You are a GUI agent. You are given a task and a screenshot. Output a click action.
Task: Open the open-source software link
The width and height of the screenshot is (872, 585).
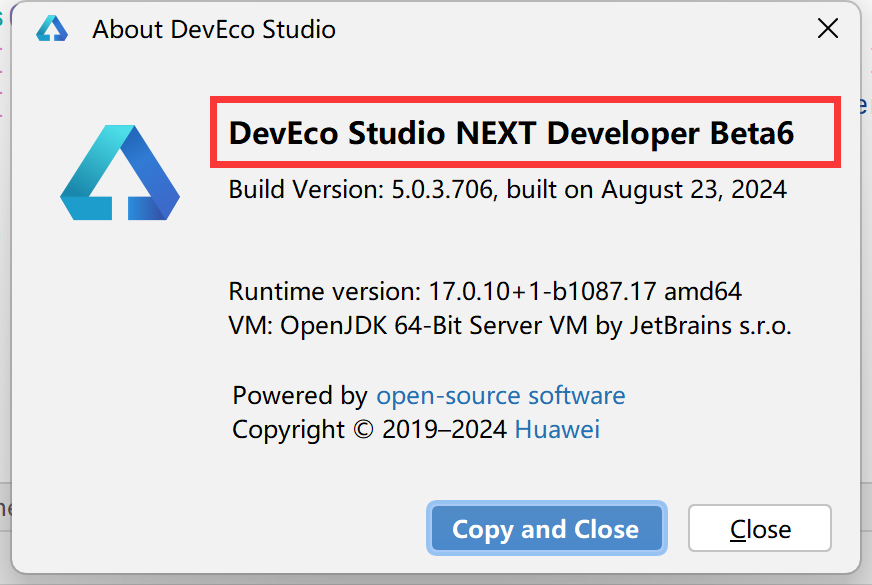click(500, 395)
